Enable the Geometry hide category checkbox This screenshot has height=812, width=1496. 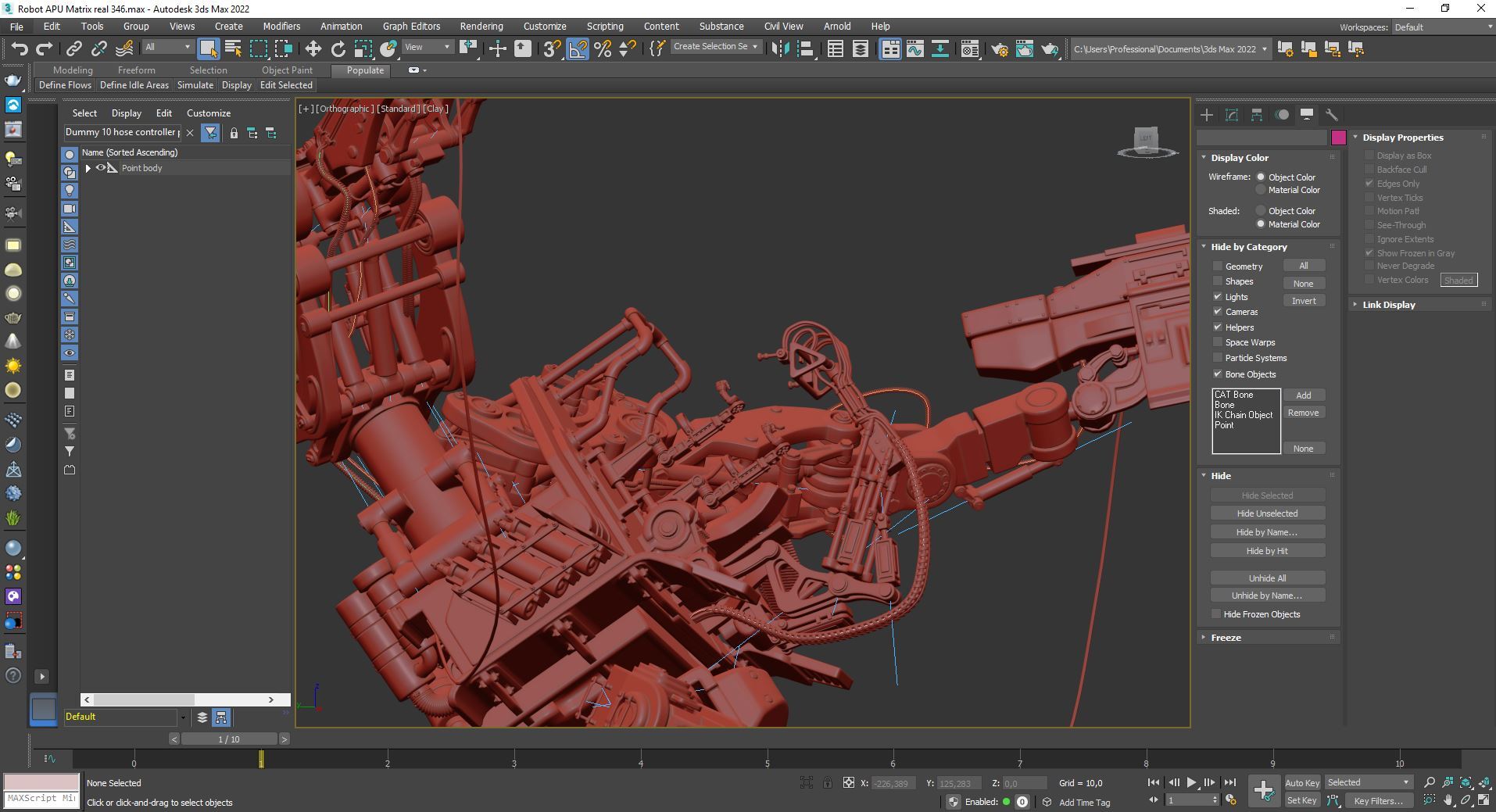coord(1217,266)
